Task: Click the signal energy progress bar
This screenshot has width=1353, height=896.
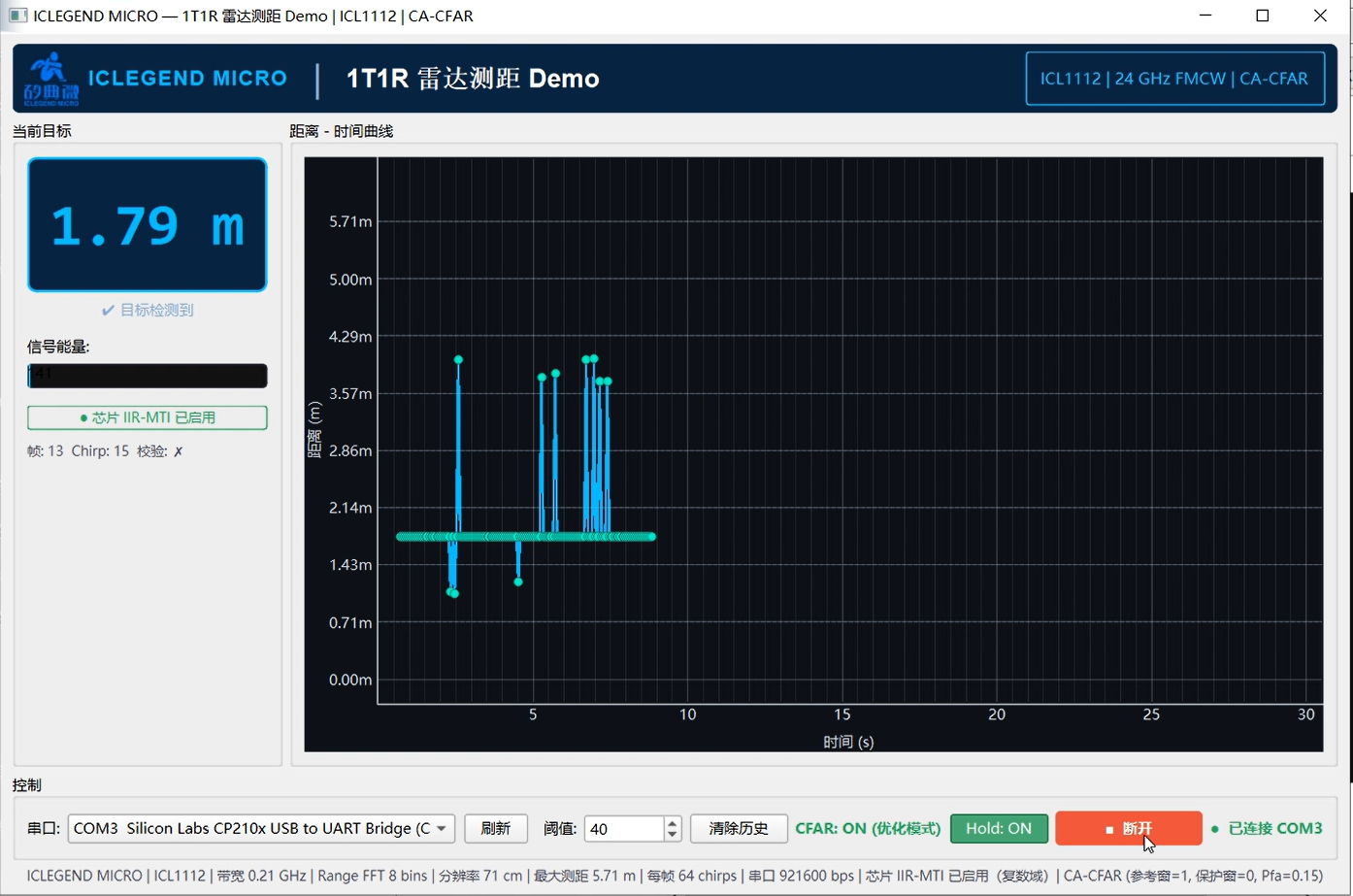Action: click(x=148, y=376)
